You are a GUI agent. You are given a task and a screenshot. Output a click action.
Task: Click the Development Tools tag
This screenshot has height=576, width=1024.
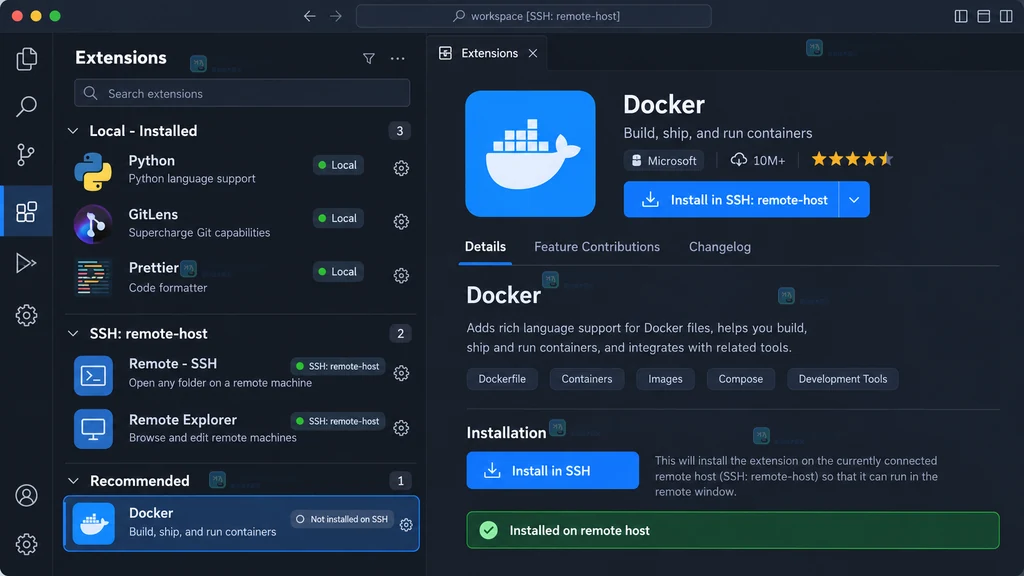(x=842, y=379)
